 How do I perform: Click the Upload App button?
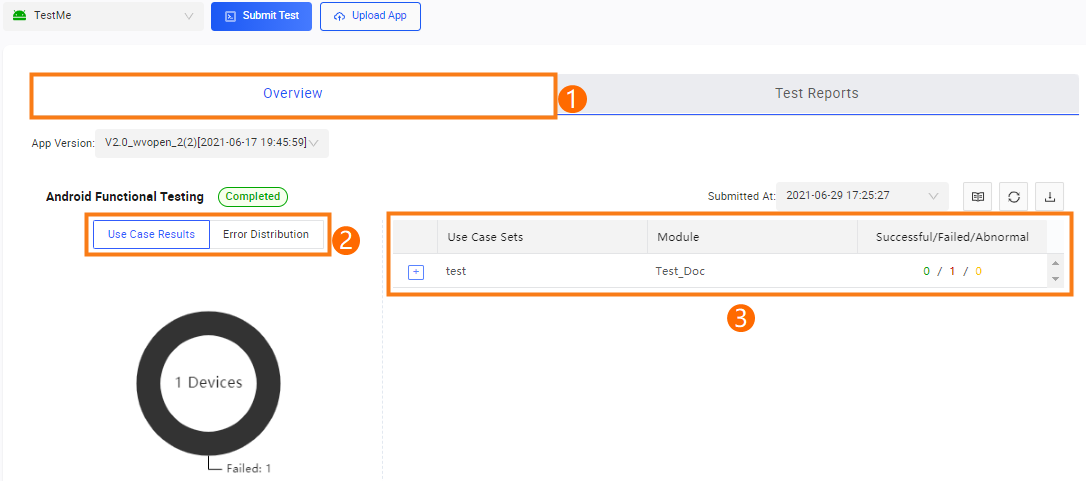[370, 16]
